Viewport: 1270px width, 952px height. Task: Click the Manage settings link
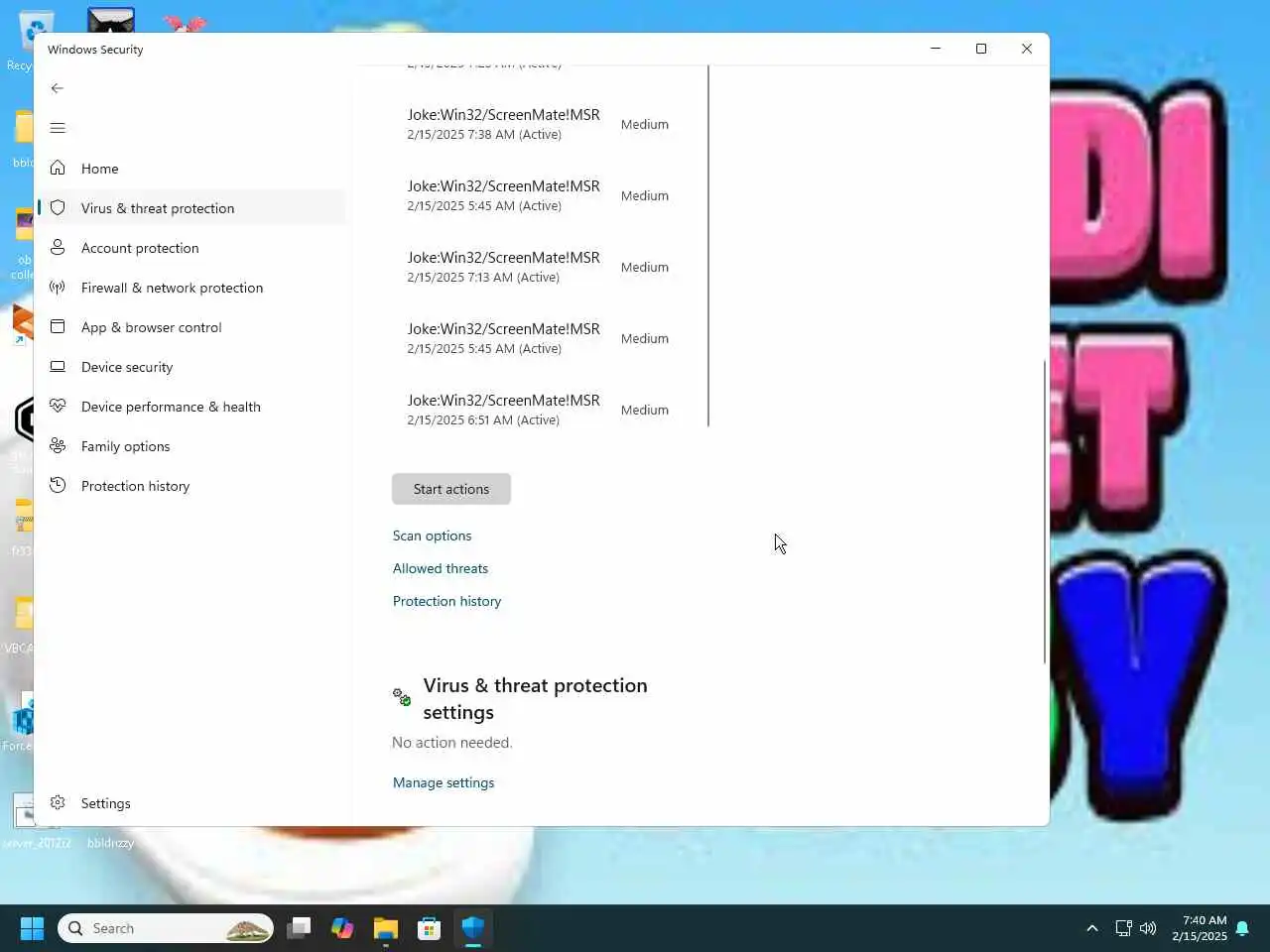click(x=444, y=782)
